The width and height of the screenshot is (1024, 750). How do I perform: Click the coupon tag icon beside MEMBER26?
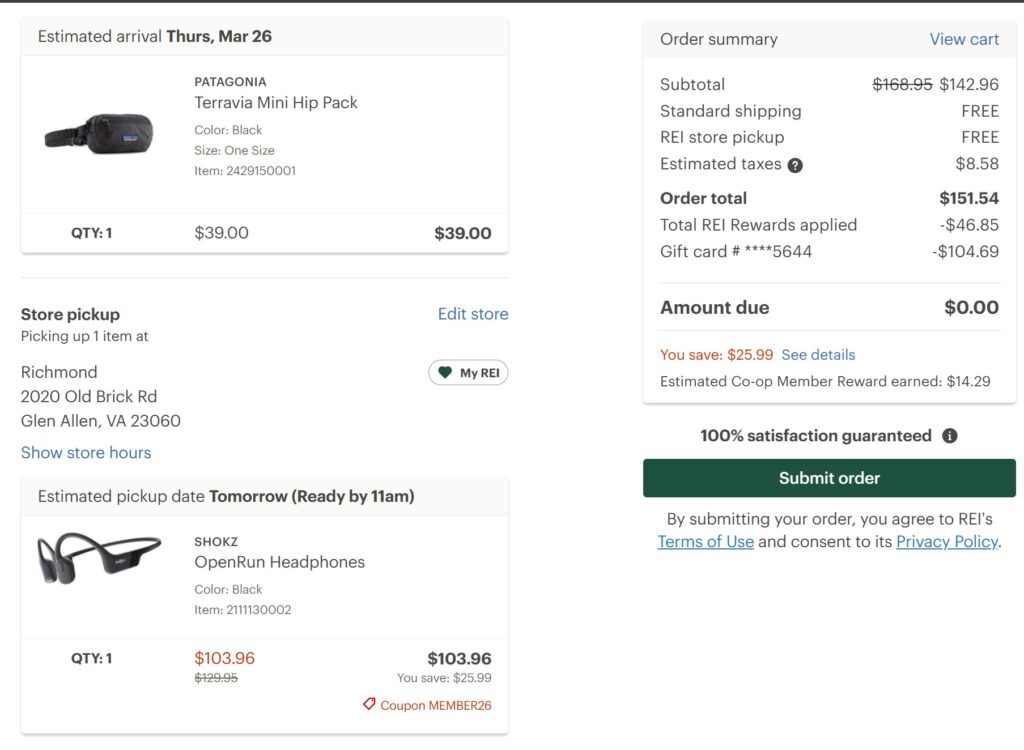(370, 705)
